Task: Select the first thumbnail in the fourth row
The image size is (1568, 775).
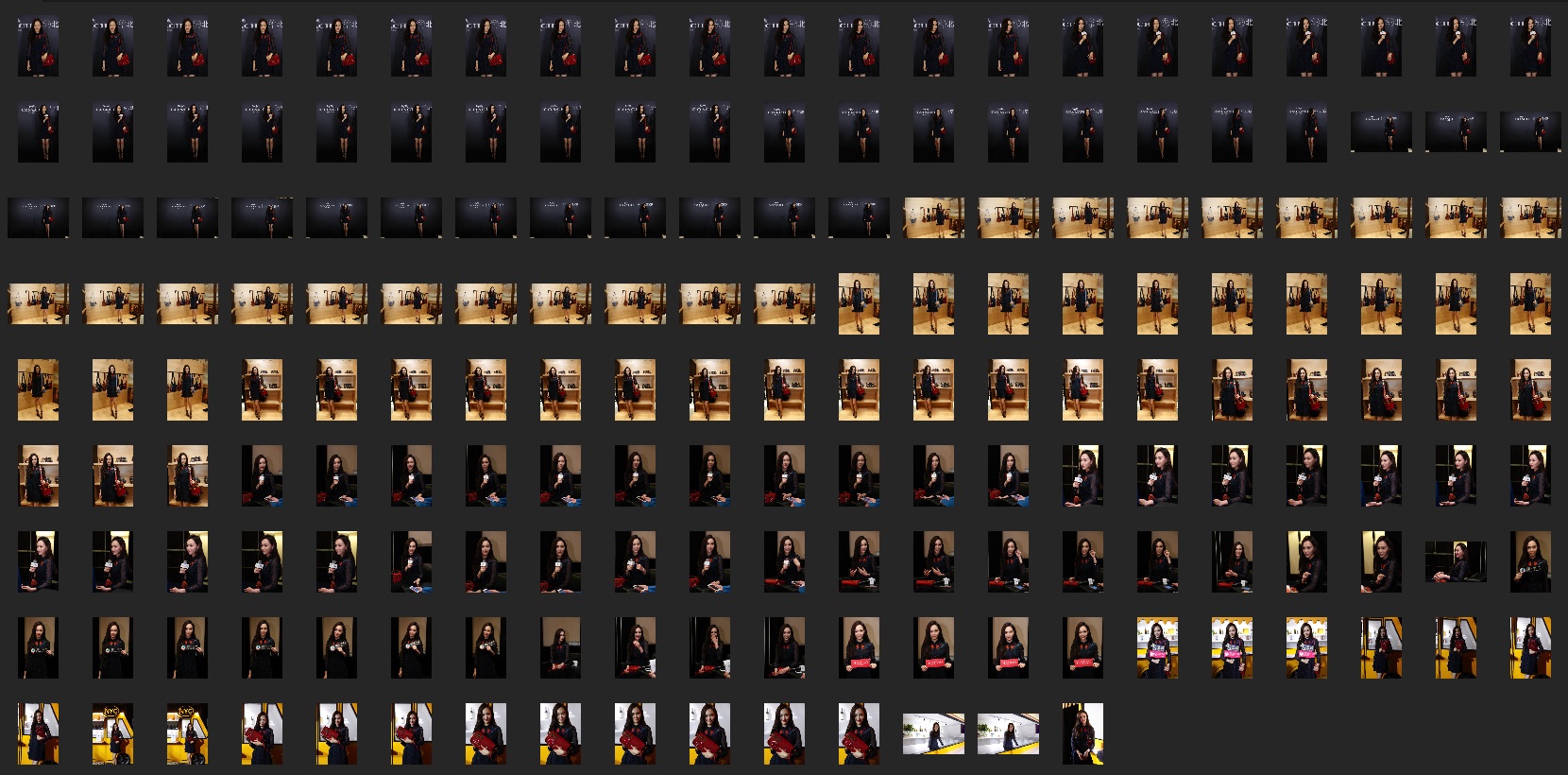Action: (x=38, y=303)
